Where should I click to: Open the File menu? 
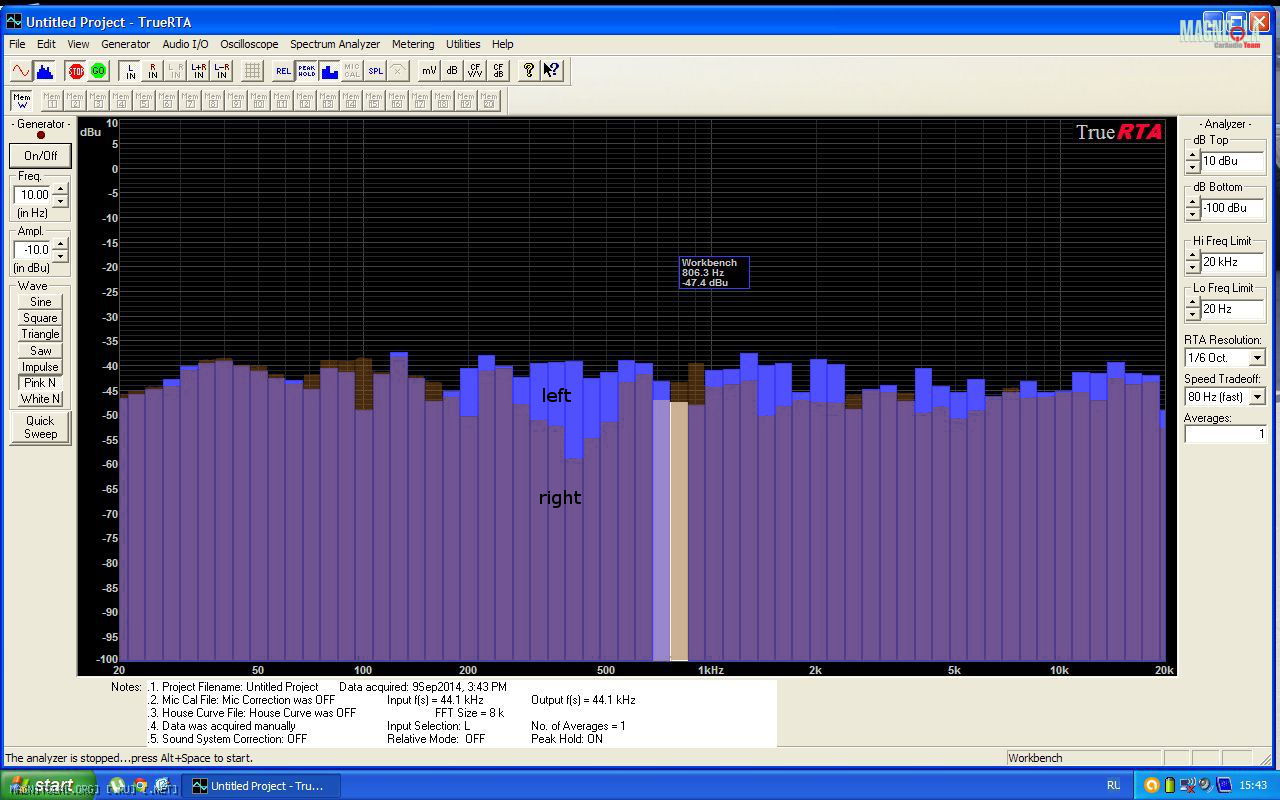click(x=17, y=44)
